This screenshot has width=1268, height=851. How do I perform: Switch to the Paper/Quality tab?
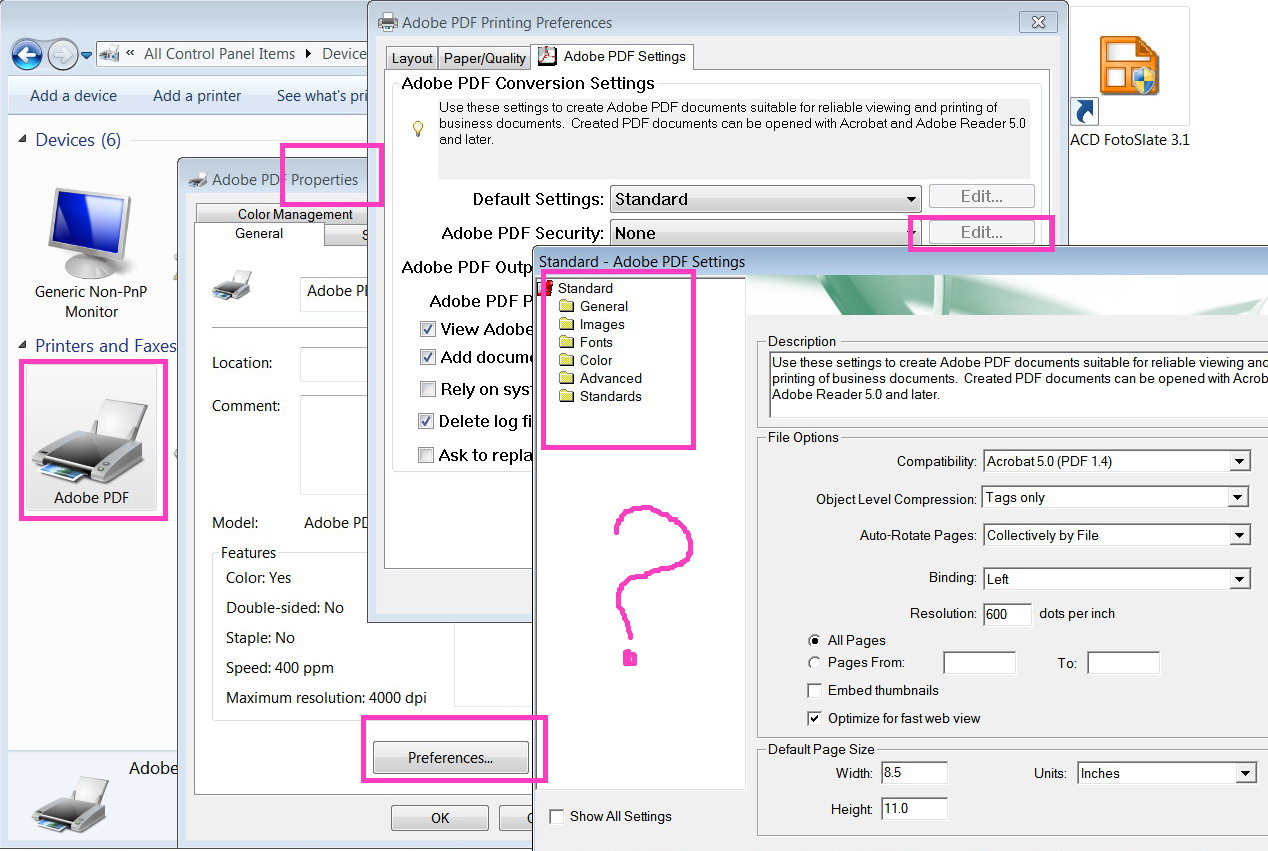pyautogui.click(x=485, y=58)
